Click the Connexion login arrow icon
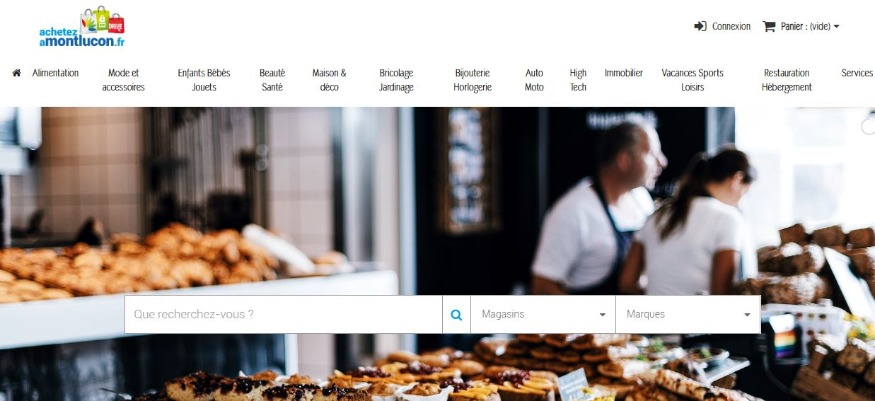 pyautogui.click(x=700, y=26)
